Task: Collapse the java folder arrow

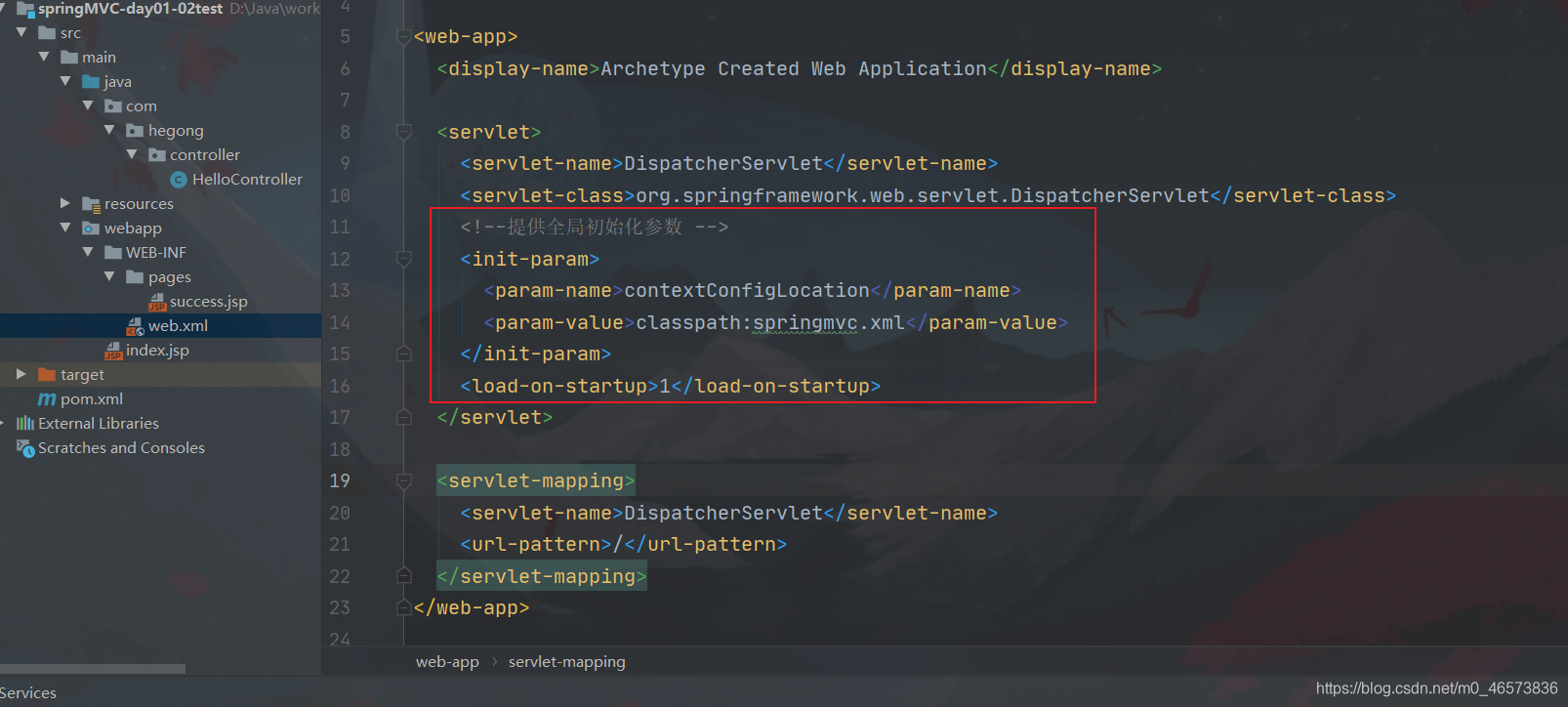Action: (65, 81)
